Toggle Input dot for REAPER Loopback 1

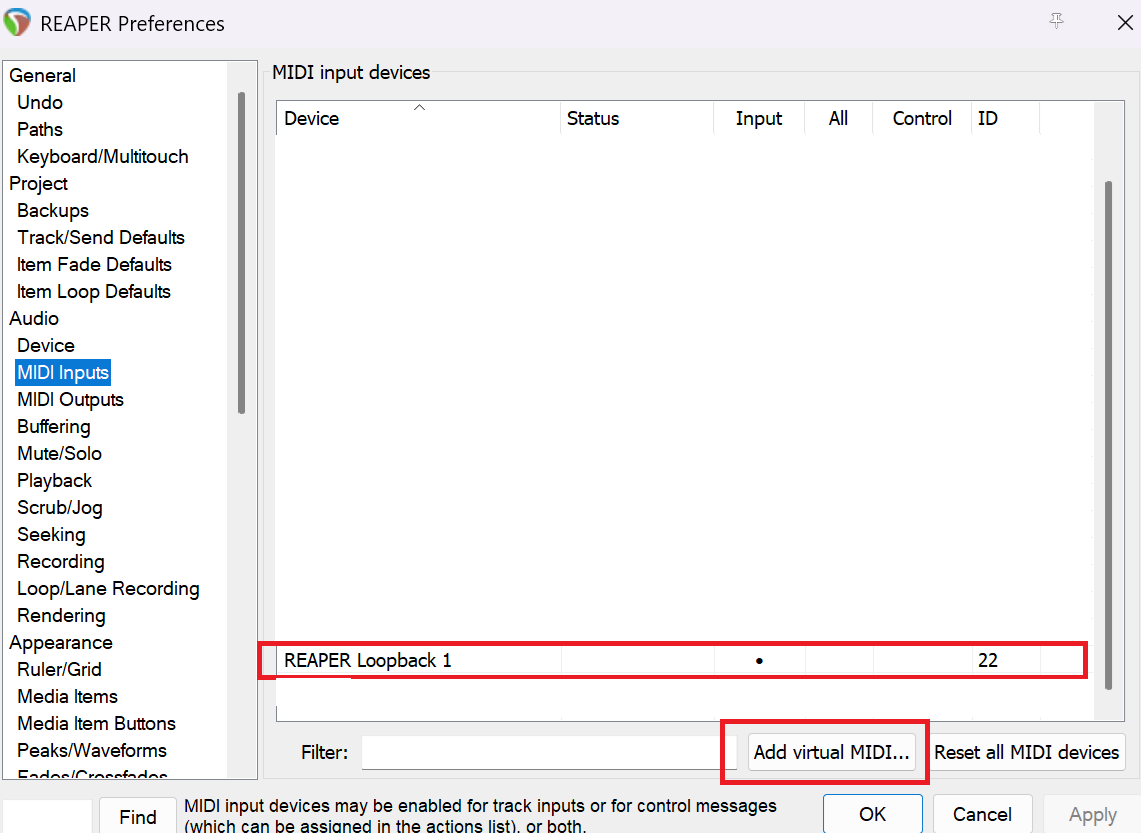pyautogui.click(x=759, y=661)
